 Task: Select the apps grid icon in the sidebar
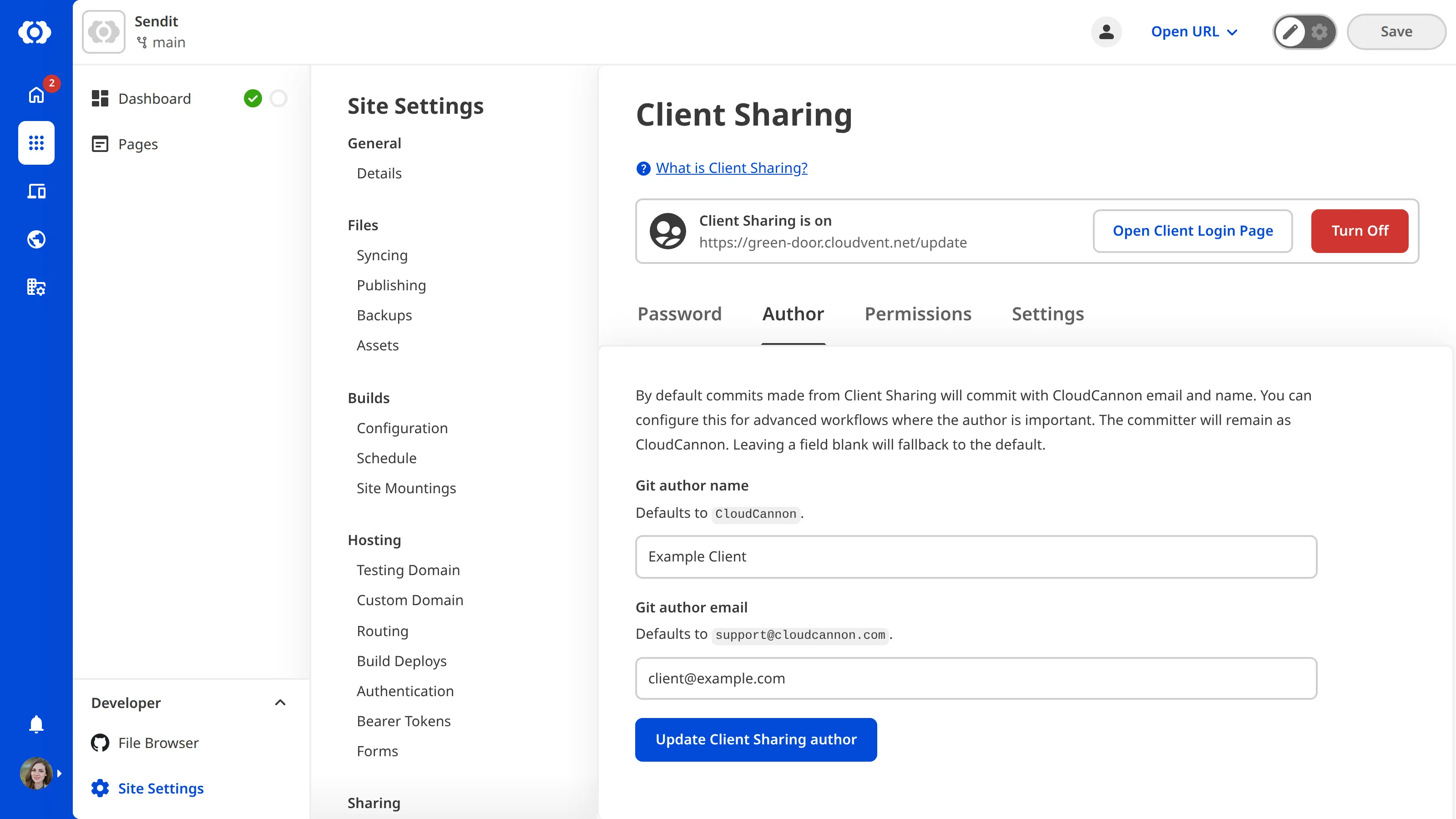click(x=35, y=143)
